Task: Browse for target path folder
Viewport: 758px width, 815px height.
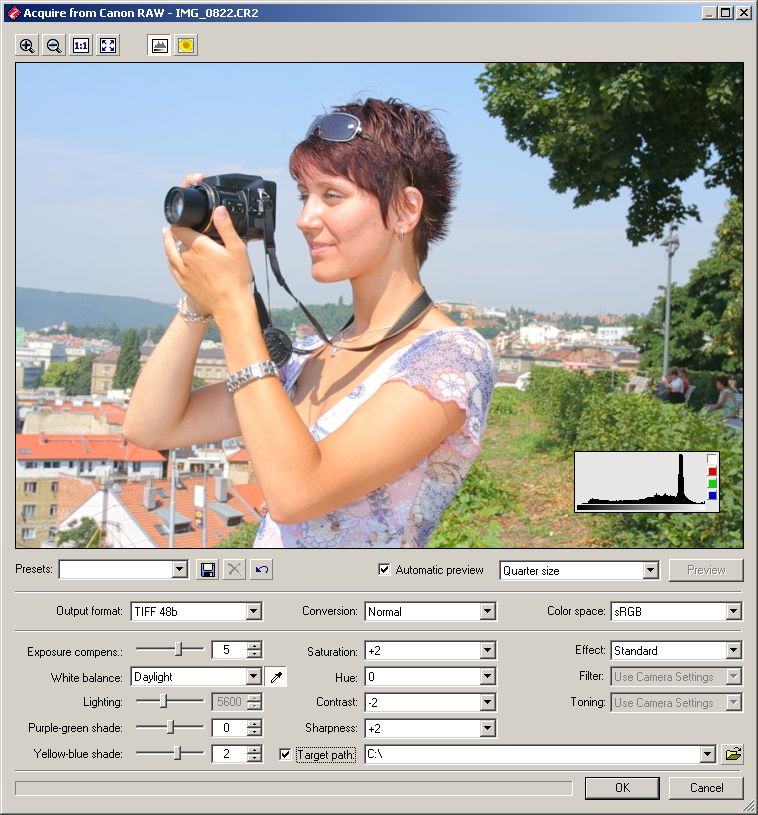Action: [x=733, y=755]
